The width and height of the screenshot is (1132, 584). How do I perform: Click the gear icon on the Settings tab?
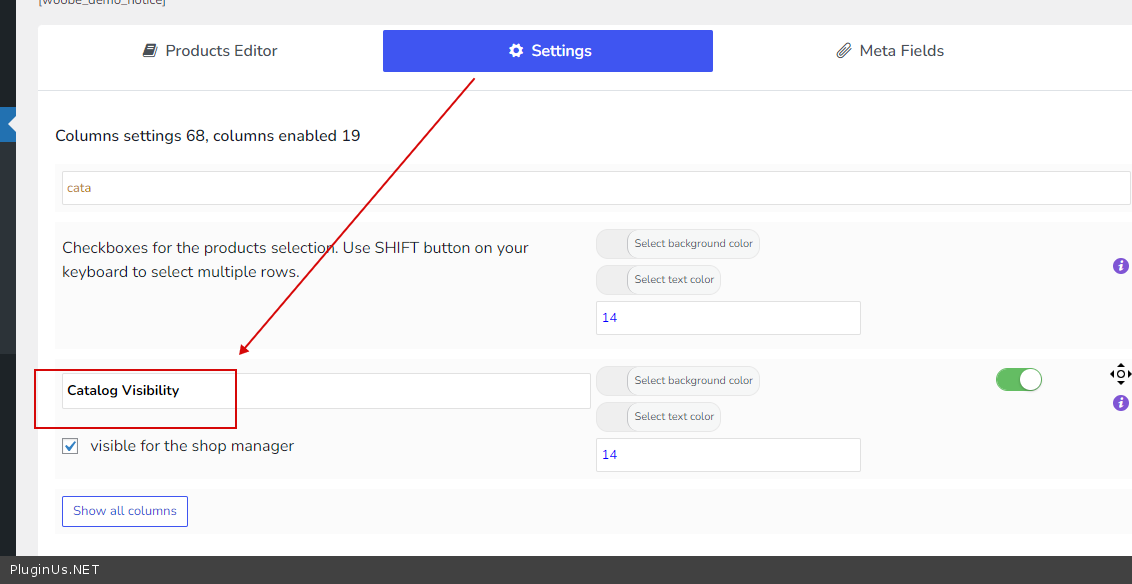[516, 51]
